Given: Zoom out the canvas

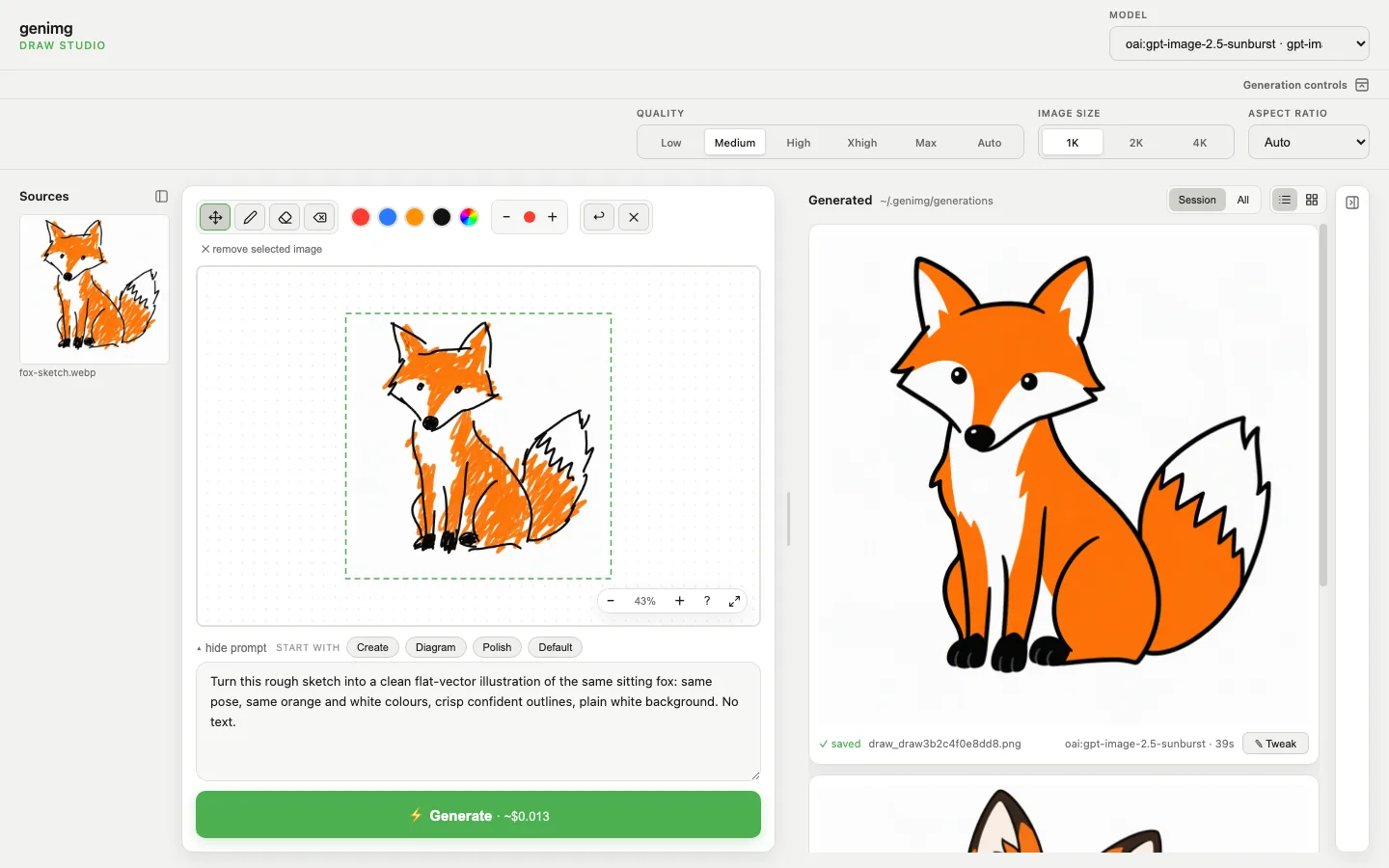Looking at the screenshot, I should [611, 601].
